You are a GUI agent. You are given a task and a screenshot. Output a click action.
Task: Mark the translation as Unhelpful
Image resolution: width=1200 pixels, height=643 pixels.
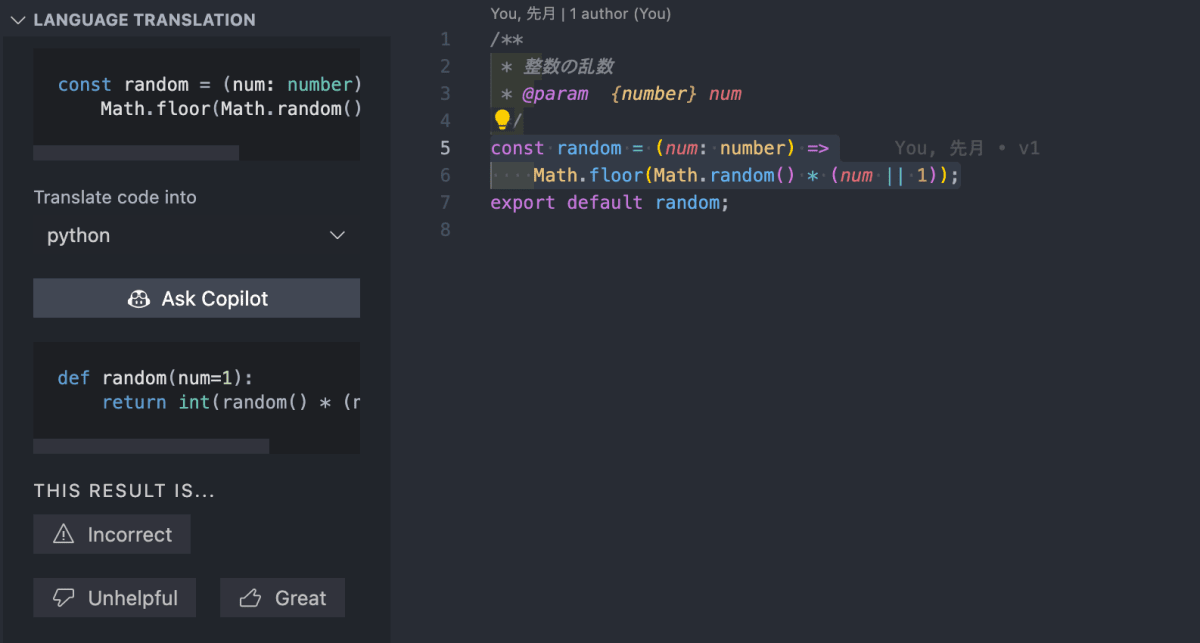(114, 597)
